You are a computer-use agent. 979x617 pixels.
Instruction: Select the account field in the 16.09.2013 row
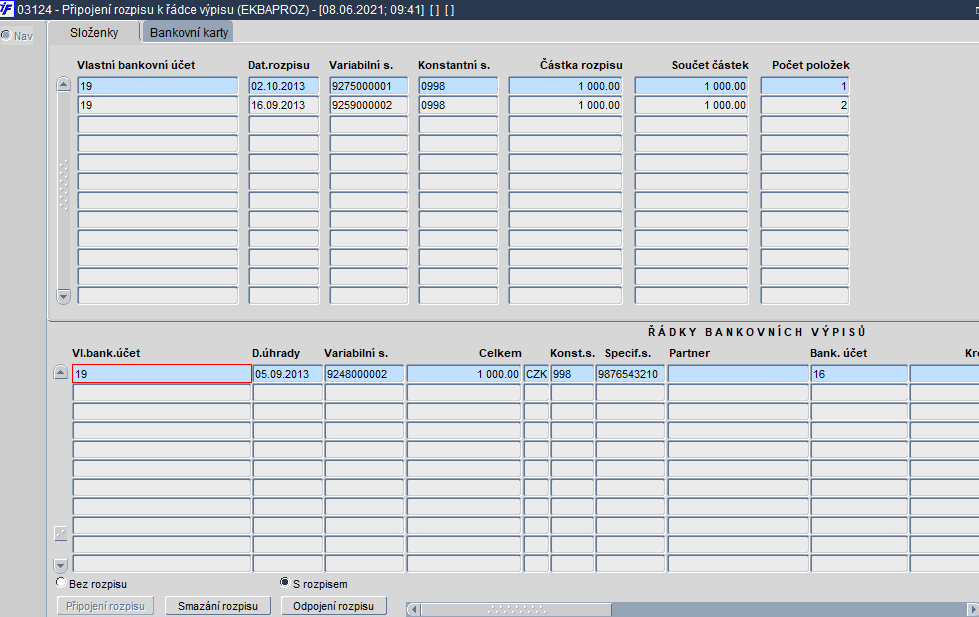point(158,105)
